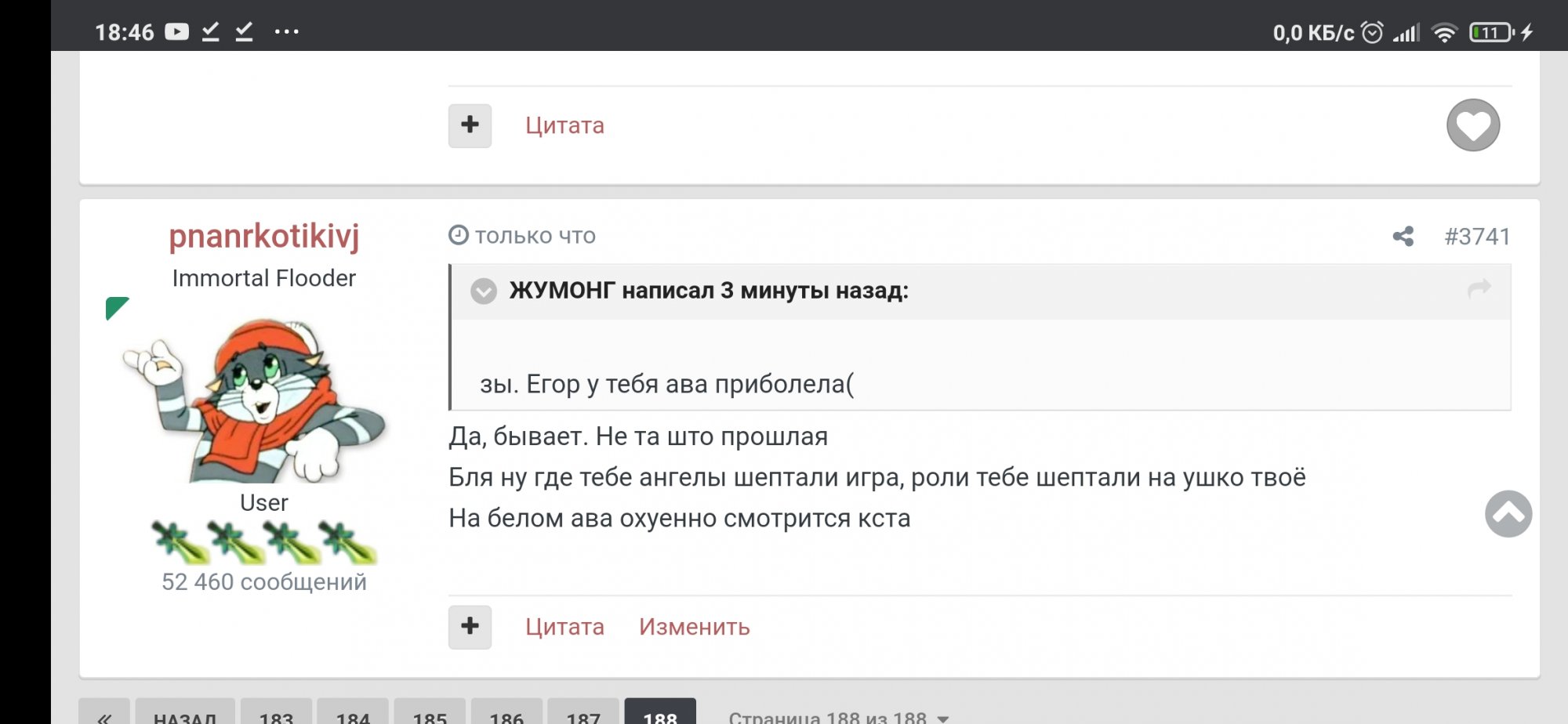Open the status bar overflow «...» menu
Screen dimensions: 1568x724
pyautogui.click(x=286, y=32)
